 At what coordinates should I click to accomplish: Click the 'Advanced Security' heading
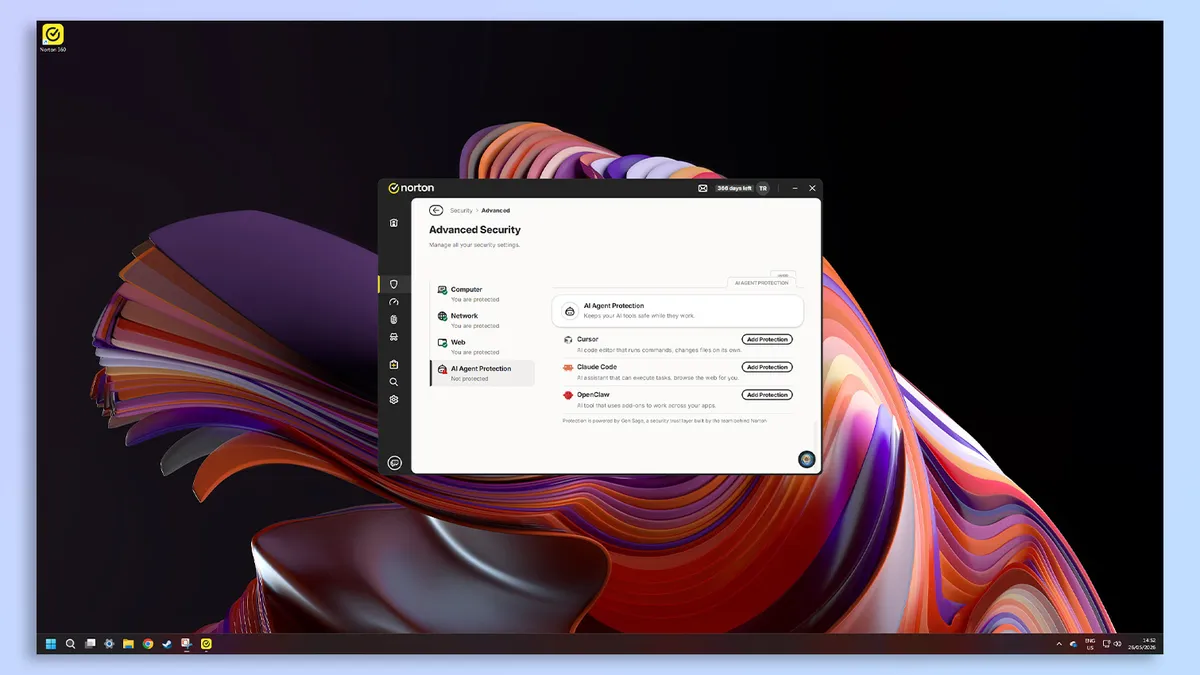pyautogui.click(x=475, y=230)
